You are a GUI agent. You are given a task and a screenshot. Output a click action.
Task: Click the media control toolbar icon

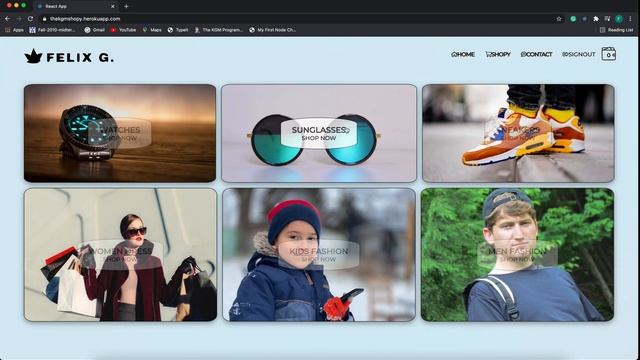(x=607, y=19)
